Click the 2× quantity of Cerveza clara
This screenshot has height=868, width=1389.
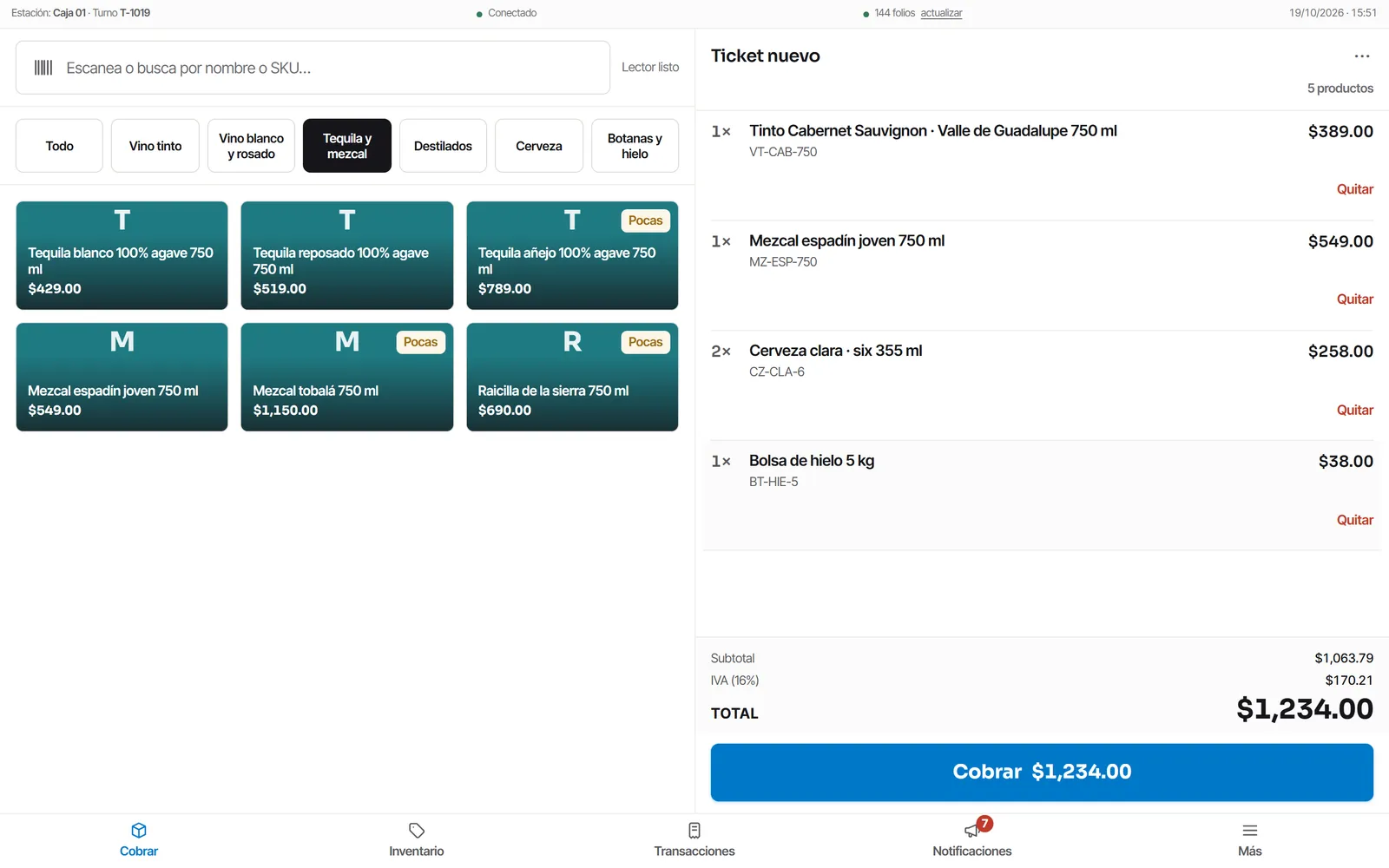pyautogui.click(x=721, y=352)
